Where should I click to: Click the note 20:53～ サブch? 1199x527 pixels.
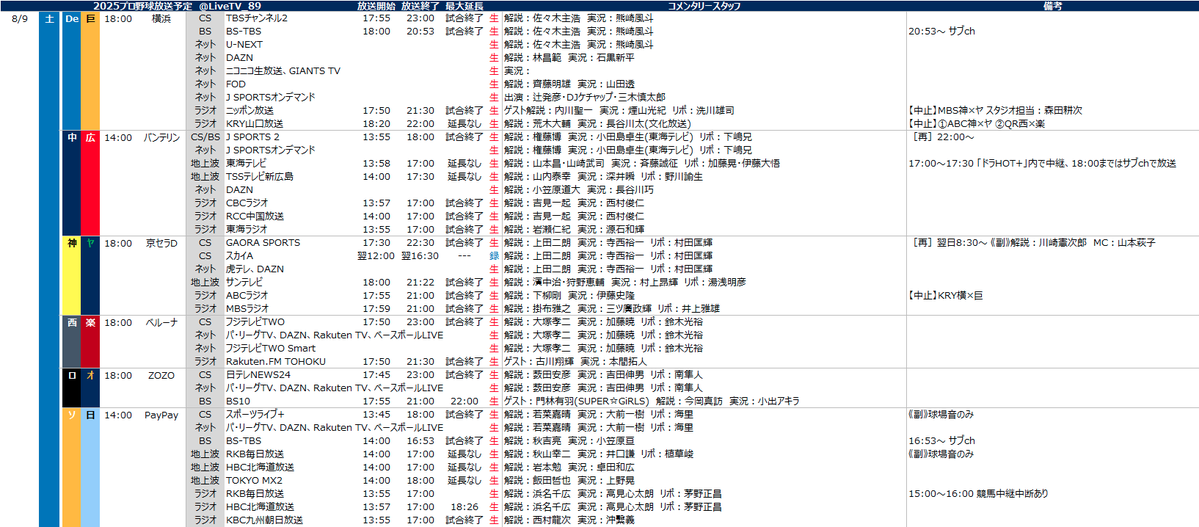tap(942, 31)
